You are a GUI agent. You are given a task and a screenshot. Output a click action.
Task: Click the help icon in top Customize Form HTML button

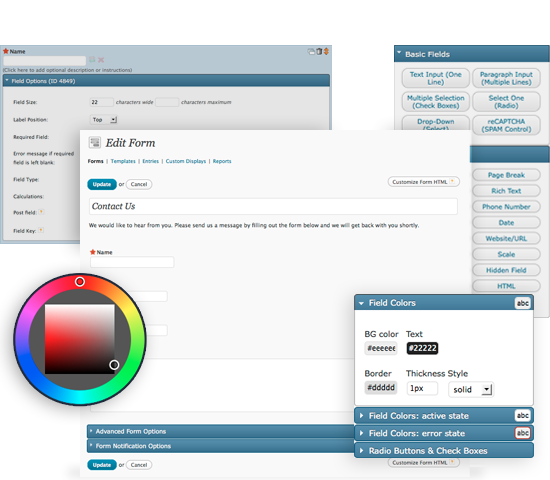[452, 181]
